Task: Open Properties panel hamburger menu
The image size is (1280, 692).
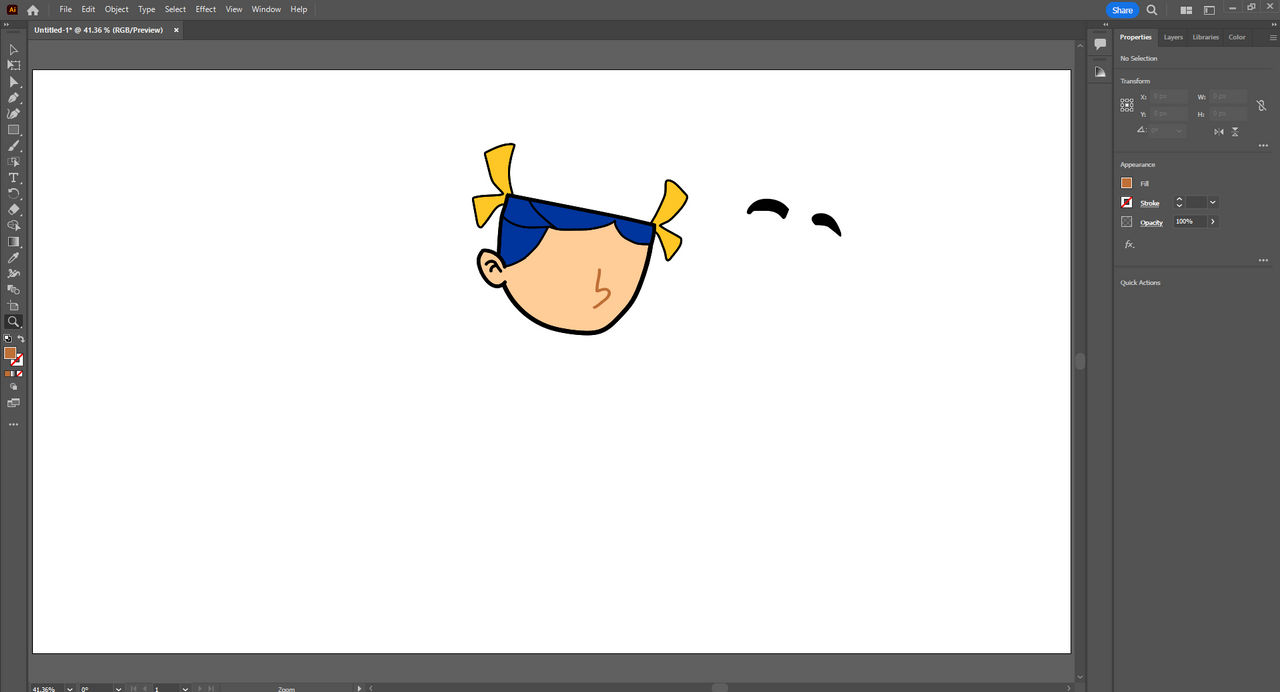Action: click(1273, 37)
